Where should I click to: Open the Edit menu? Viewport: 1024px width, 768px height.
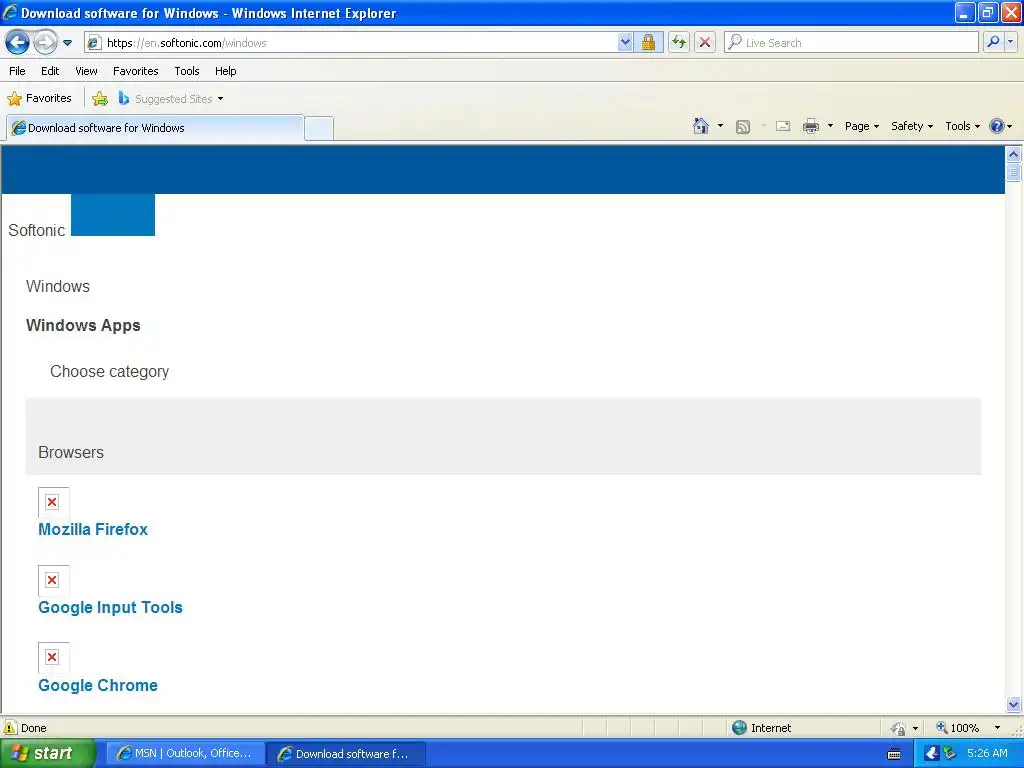point(50,71)
